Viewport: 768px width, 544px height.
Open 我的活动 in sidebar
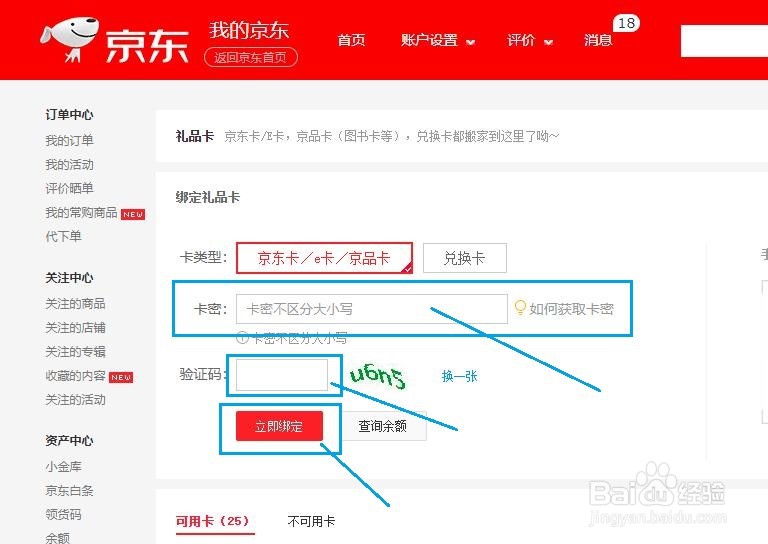coord(69,165)
